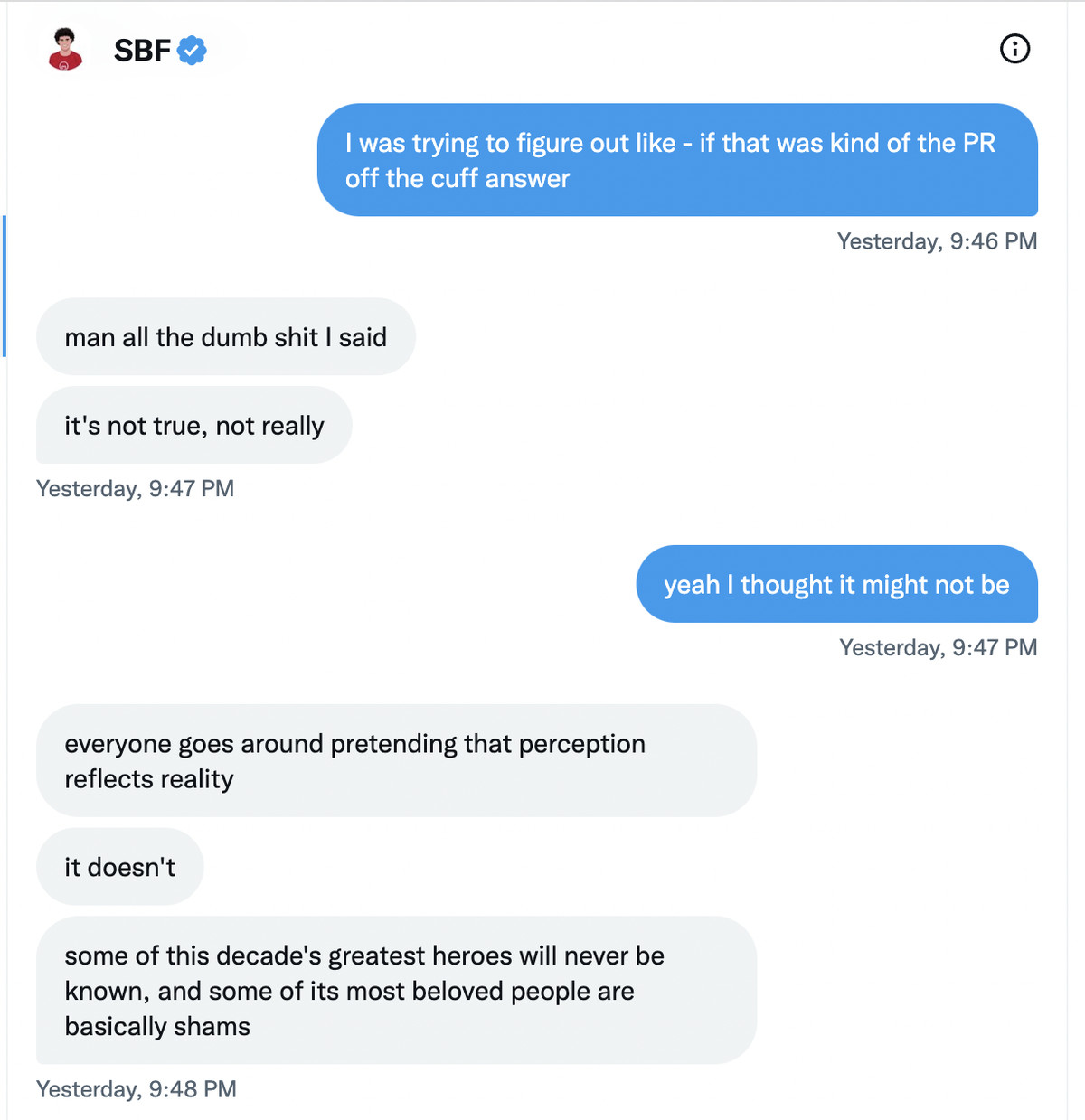Select the 'PR off the cuff answer' message

pyautogui.click(x=676, y=160)
